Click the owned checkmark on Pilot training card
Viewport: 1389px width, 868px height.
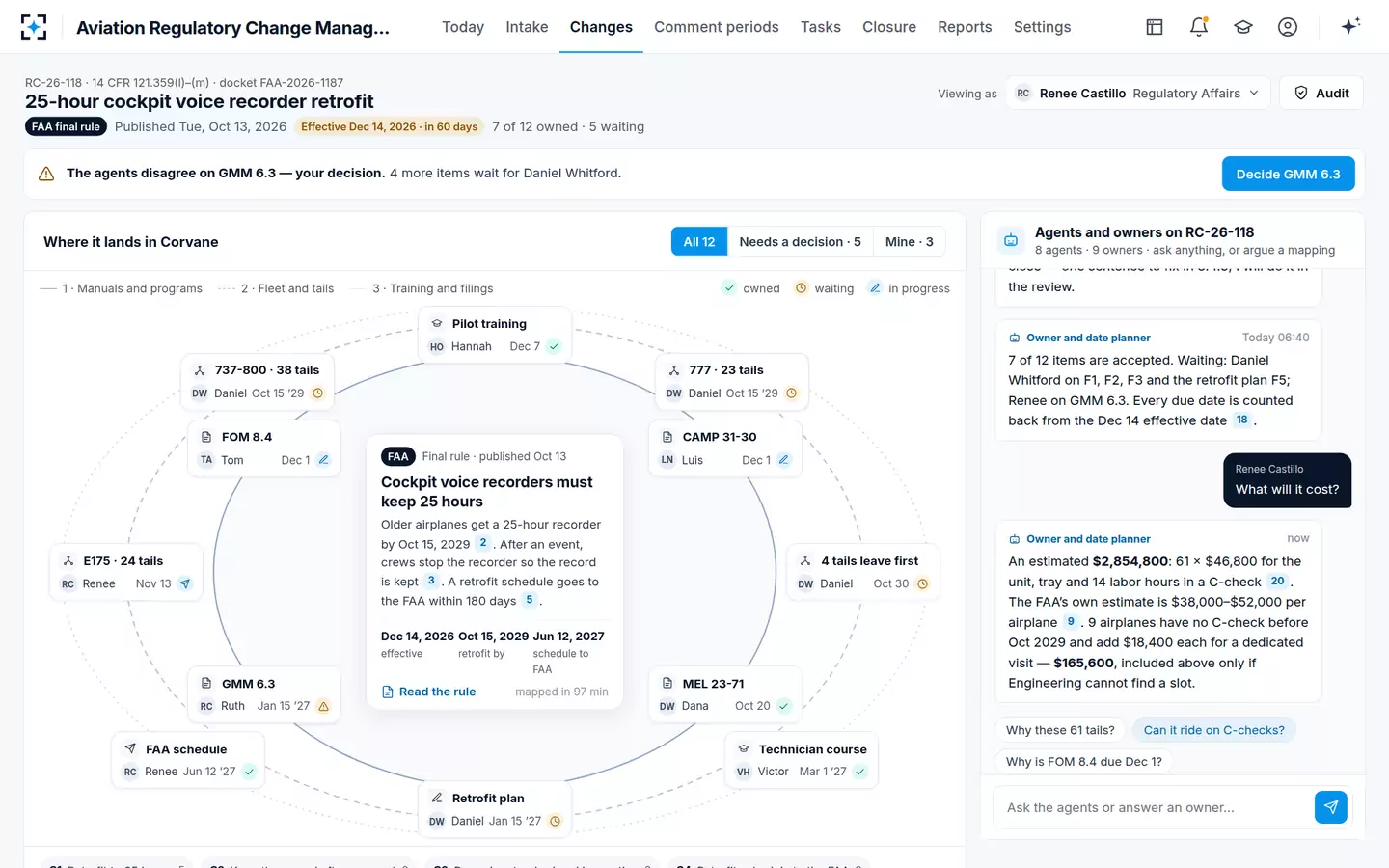click(554, 346)
